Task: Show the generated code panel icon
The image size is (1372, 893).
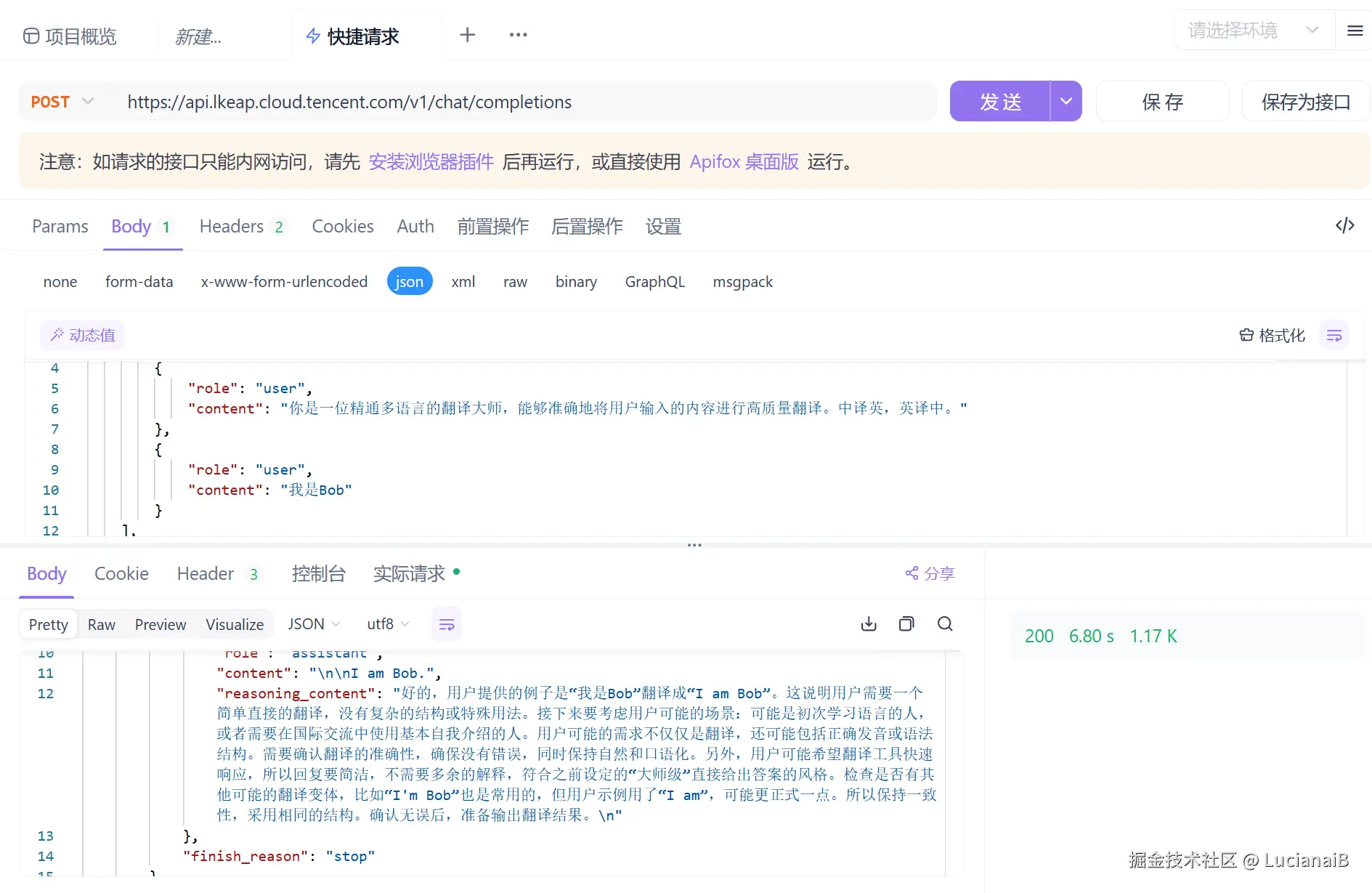Action: [x=1344, y=225]
